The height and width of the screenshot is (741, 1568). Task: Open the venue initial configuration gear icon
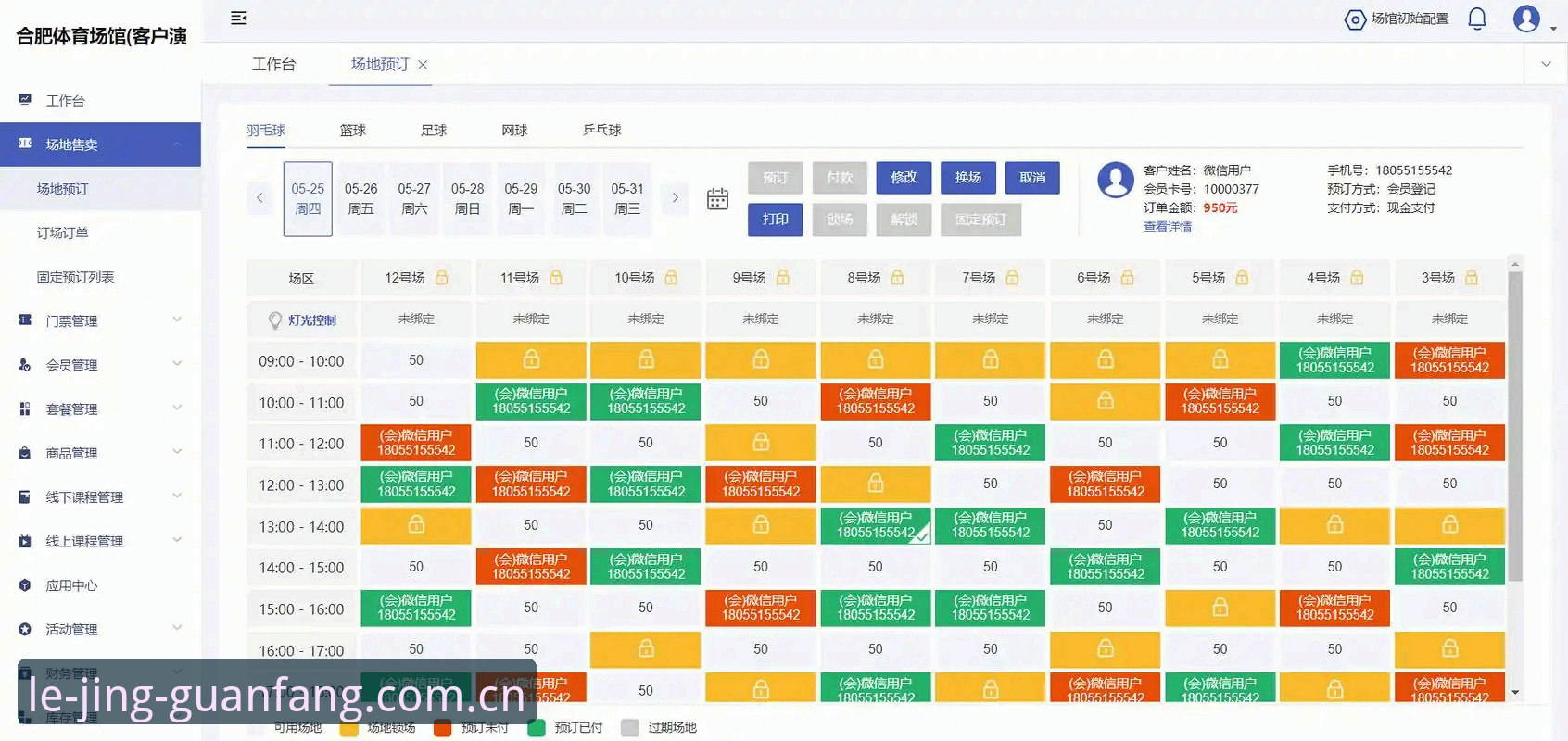pyautogui.click(x=1355, y=19)
